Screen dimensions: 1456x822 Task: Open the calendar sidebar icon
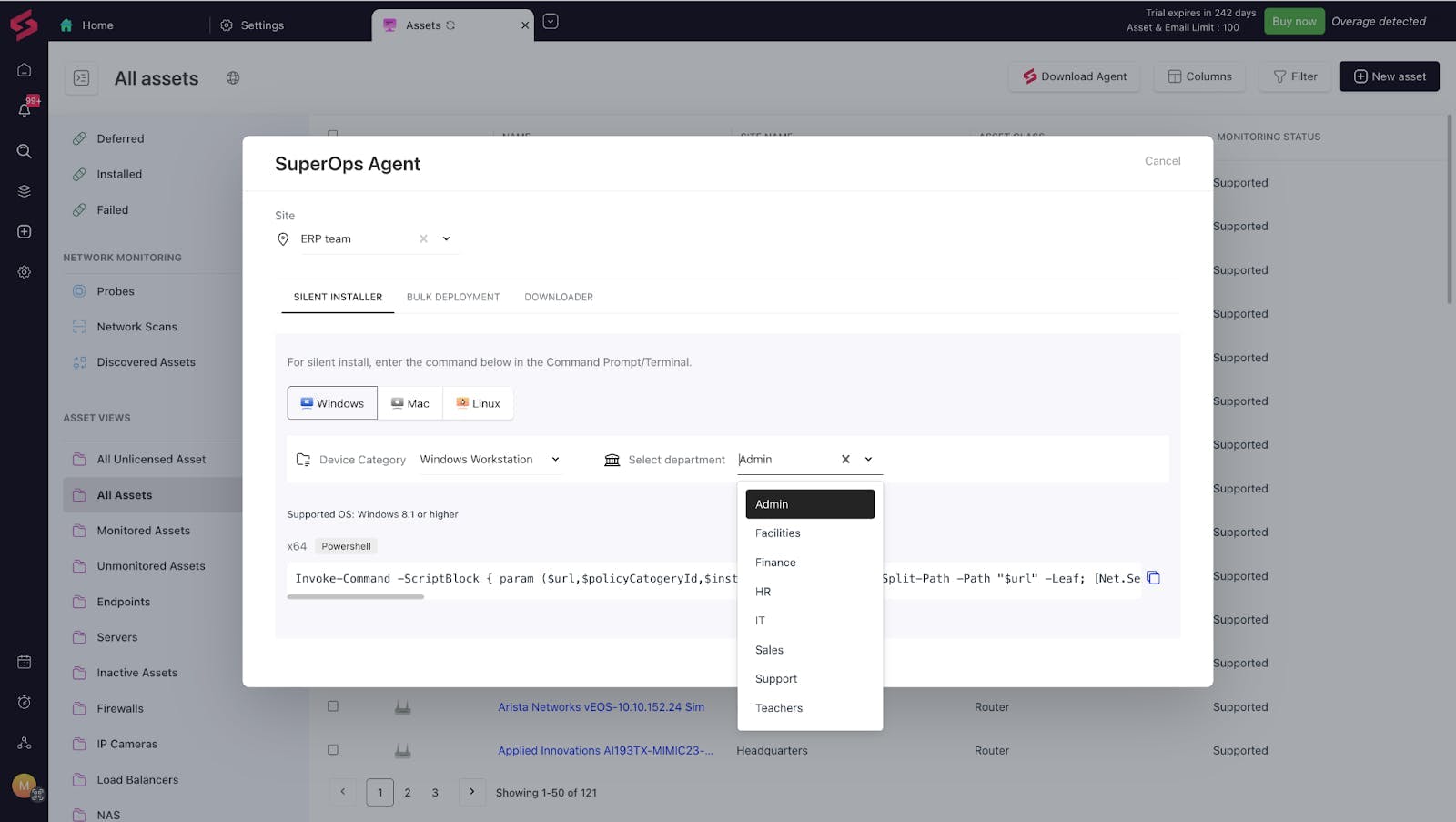click(x=25, y=662)
